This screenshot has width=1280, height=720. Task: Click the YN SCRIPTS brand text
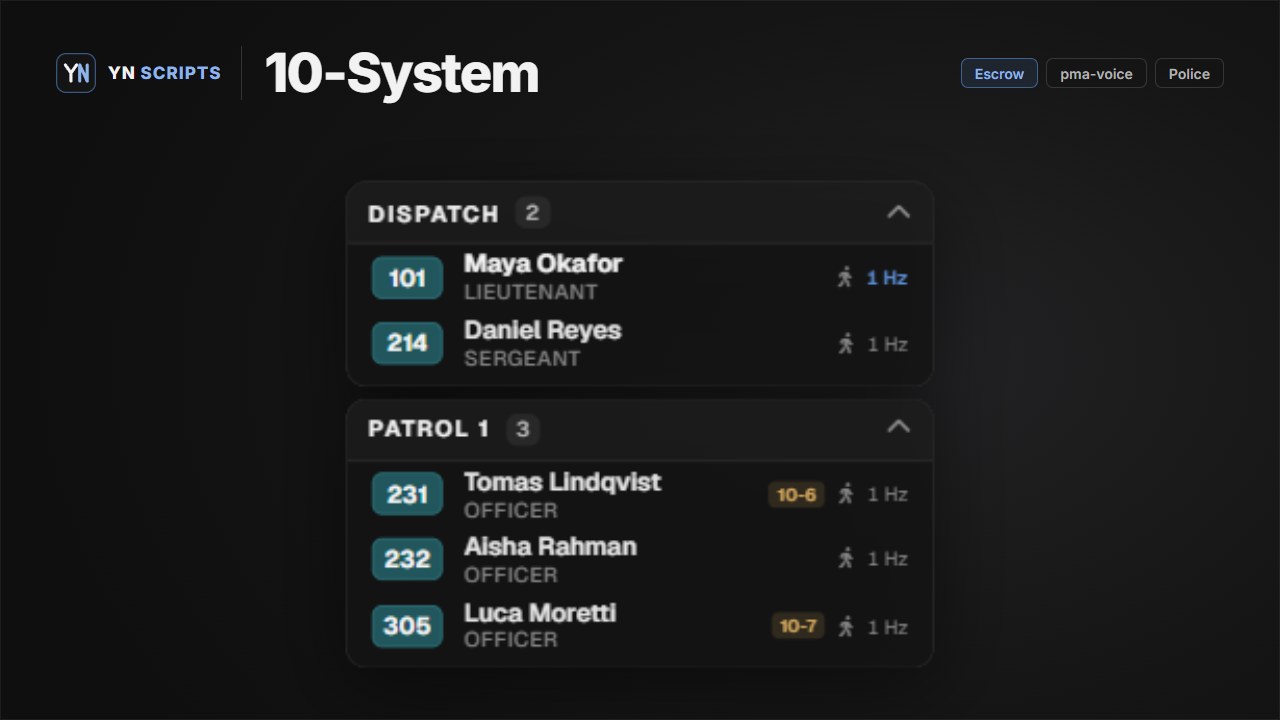pos(164,73)
